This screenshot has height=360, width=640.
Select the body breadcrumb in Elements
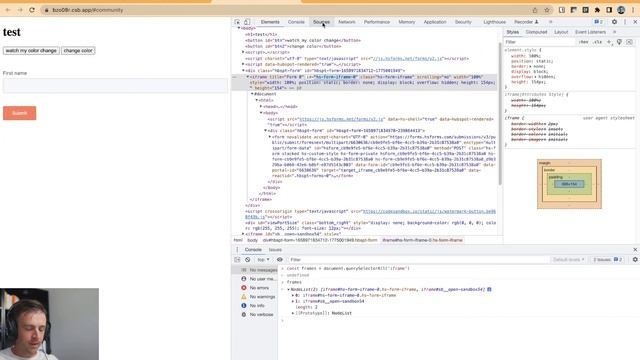[253, 240]
